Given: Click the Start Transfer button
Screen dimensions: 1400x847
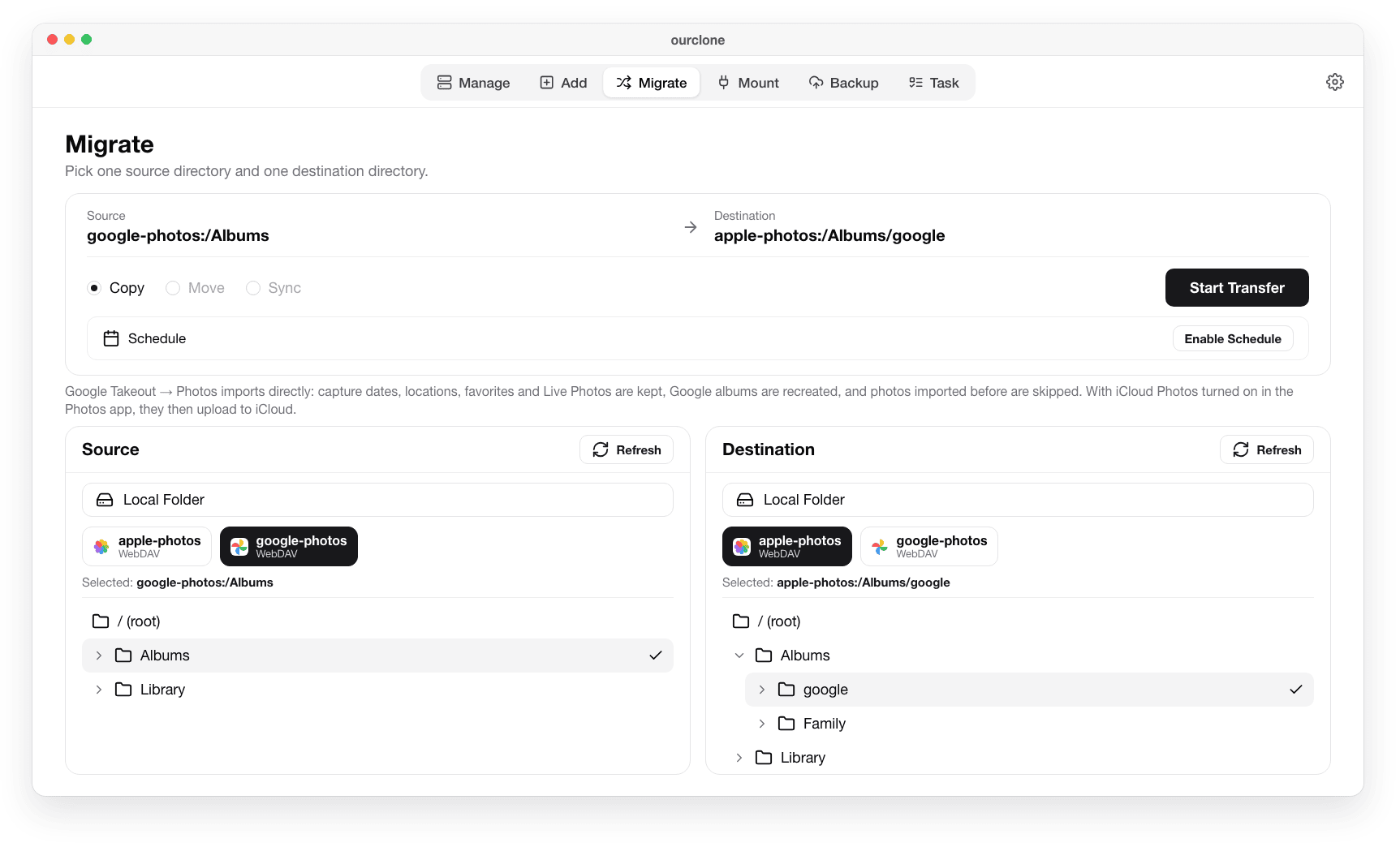Looking at the screenshot, I should (x=1237, y=288).
